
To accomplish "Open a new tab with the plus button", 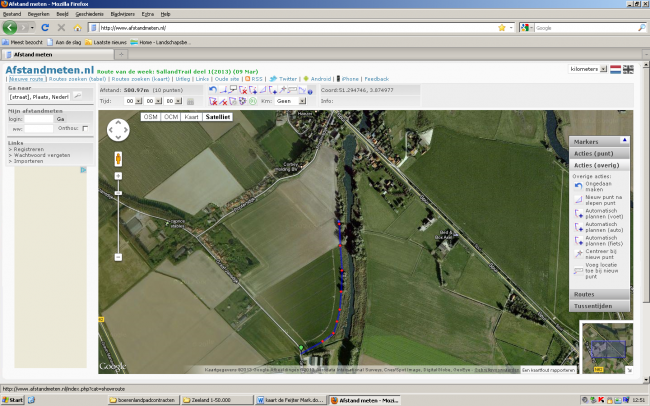I will tap(121, 54).
